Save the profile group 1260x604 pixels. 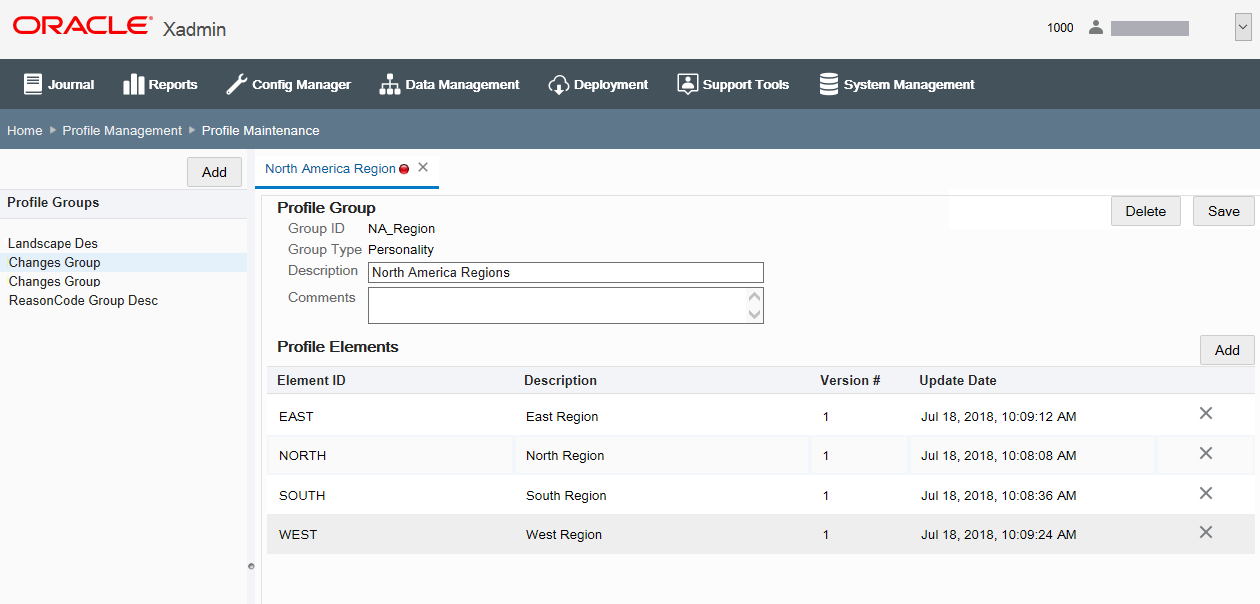(1223, 211)
